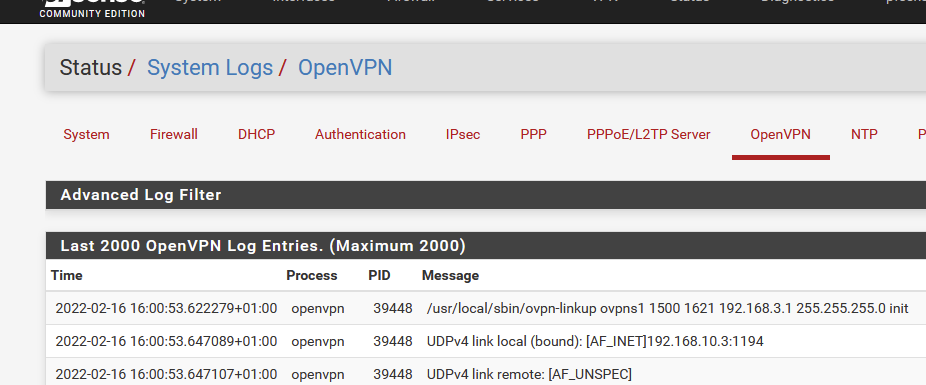Switch to the IPsec tab
The height and width of the screenshot is (385, 926).
point(463,135)
